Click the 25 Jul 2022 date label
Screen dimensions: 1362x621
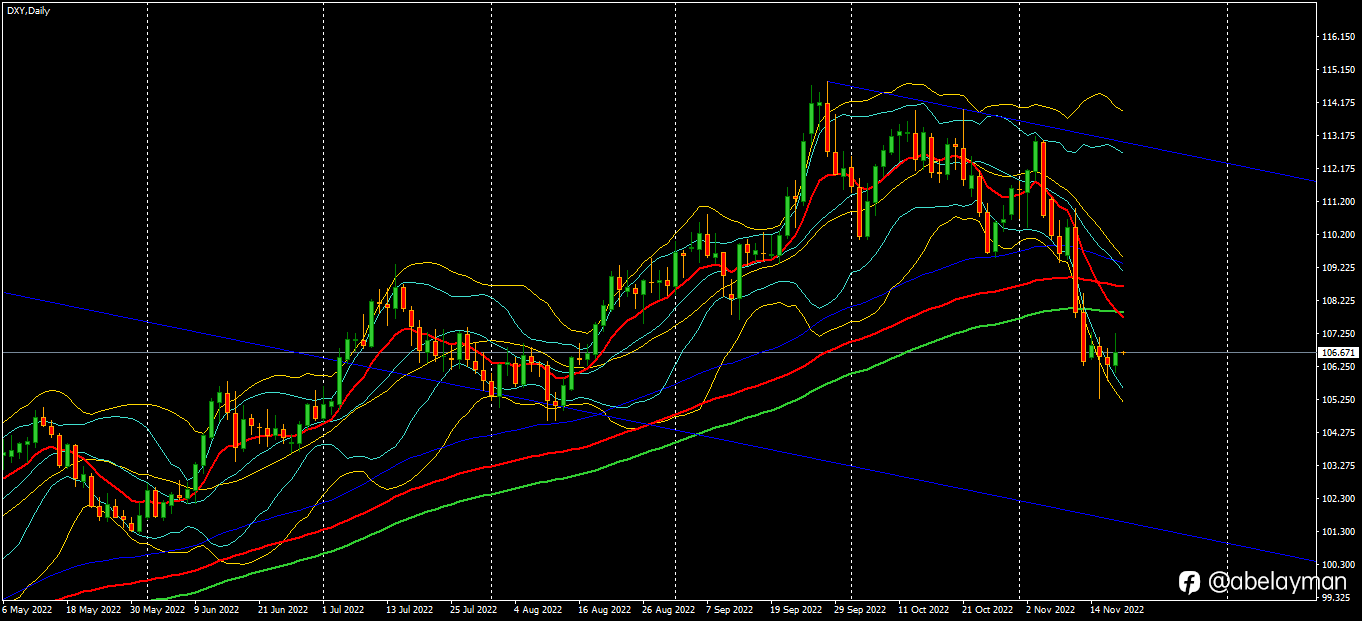pos(473,609)
